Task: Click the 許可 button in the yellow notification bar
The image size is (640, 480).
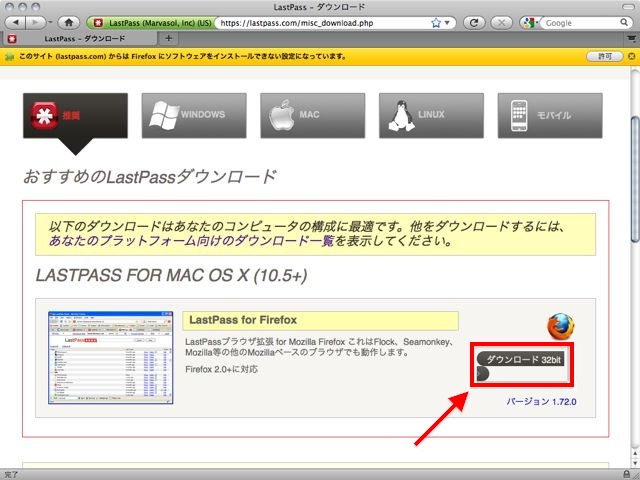Action: [x=604, y=56]
